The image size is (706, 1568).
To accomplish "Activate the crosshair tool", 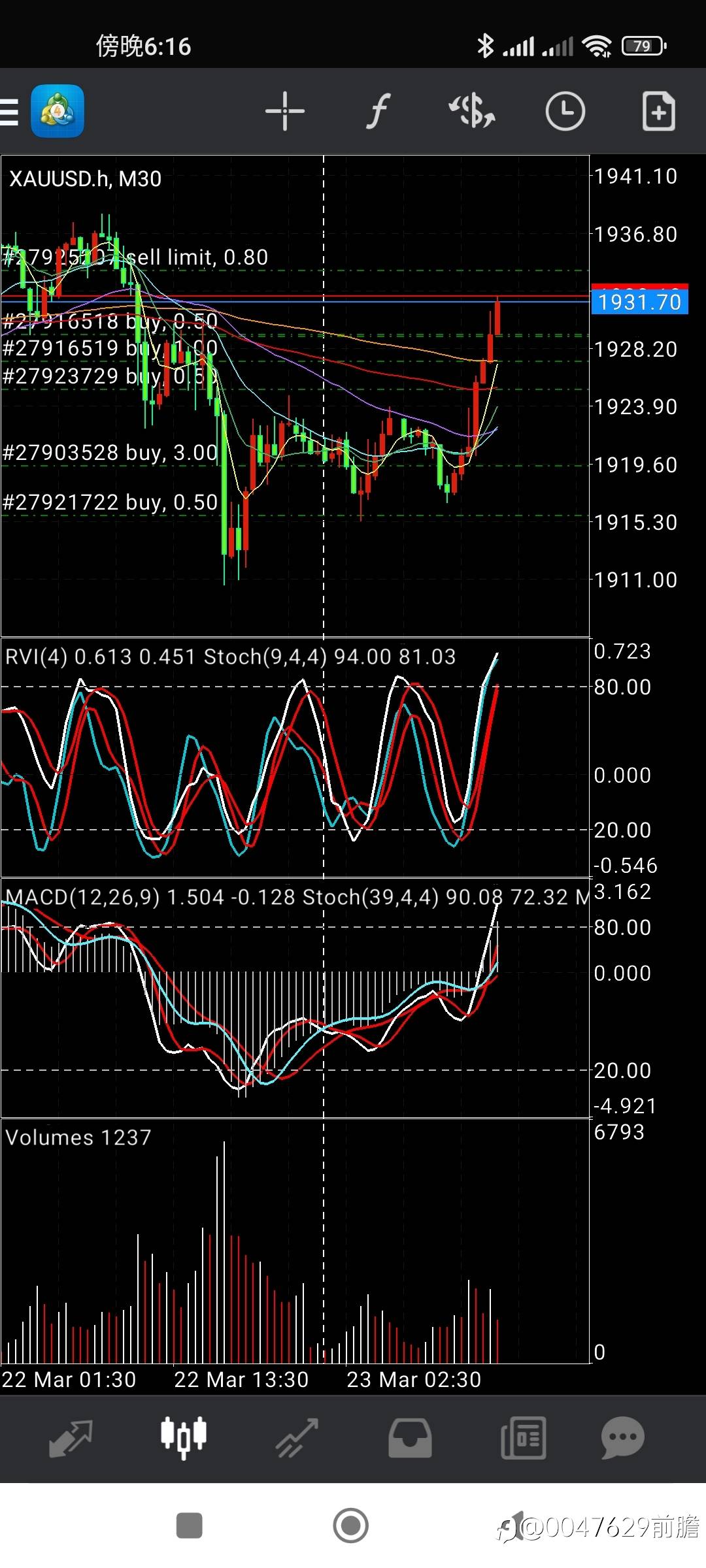I will 285,111.
